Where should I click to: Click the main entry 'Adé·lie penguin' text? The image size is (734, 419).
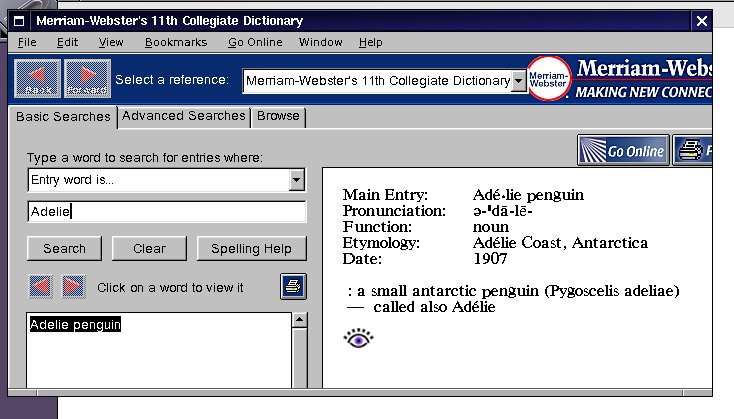[528, 195]
